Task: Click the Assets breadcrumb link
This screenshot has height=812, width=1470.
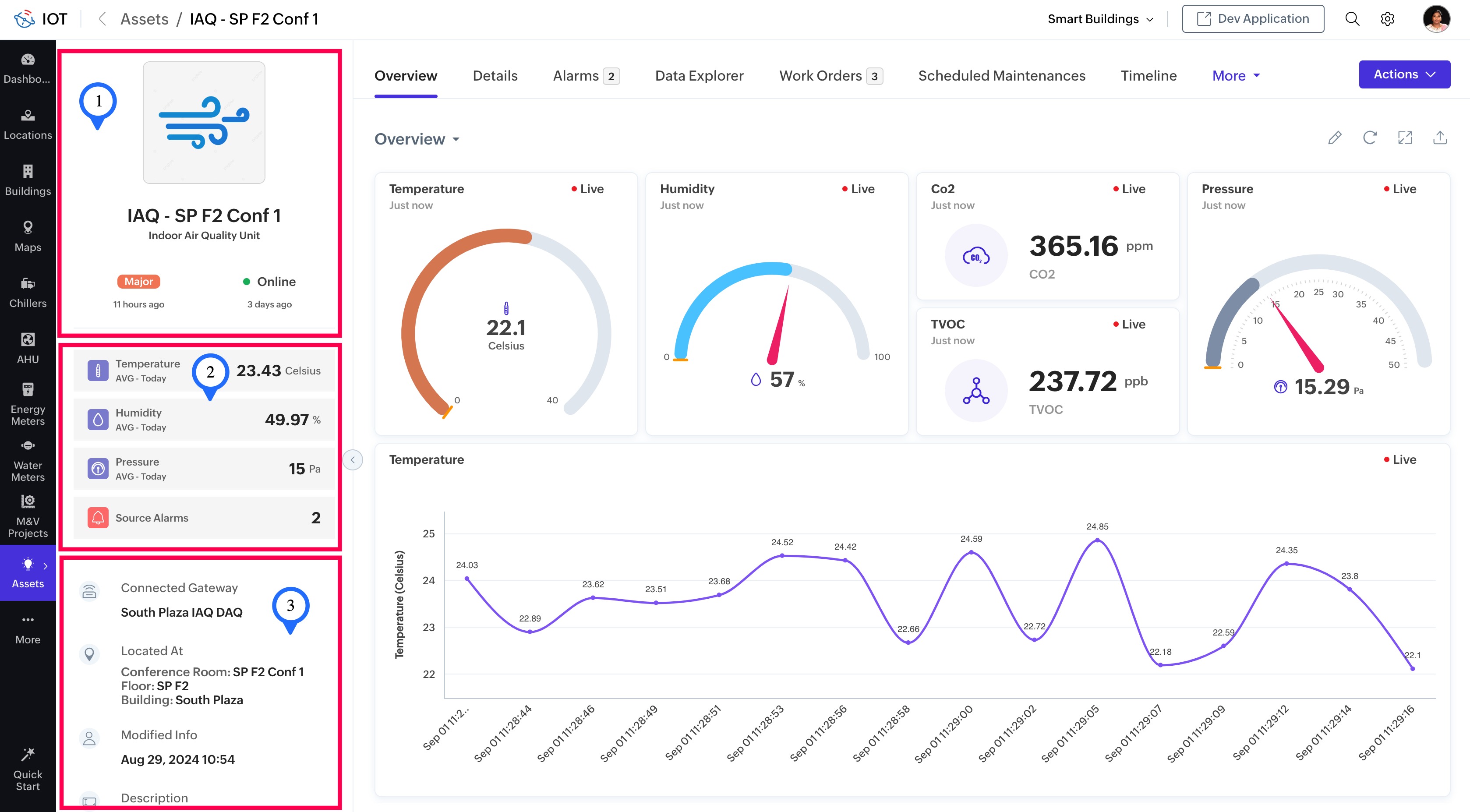Action: [145, 19]
